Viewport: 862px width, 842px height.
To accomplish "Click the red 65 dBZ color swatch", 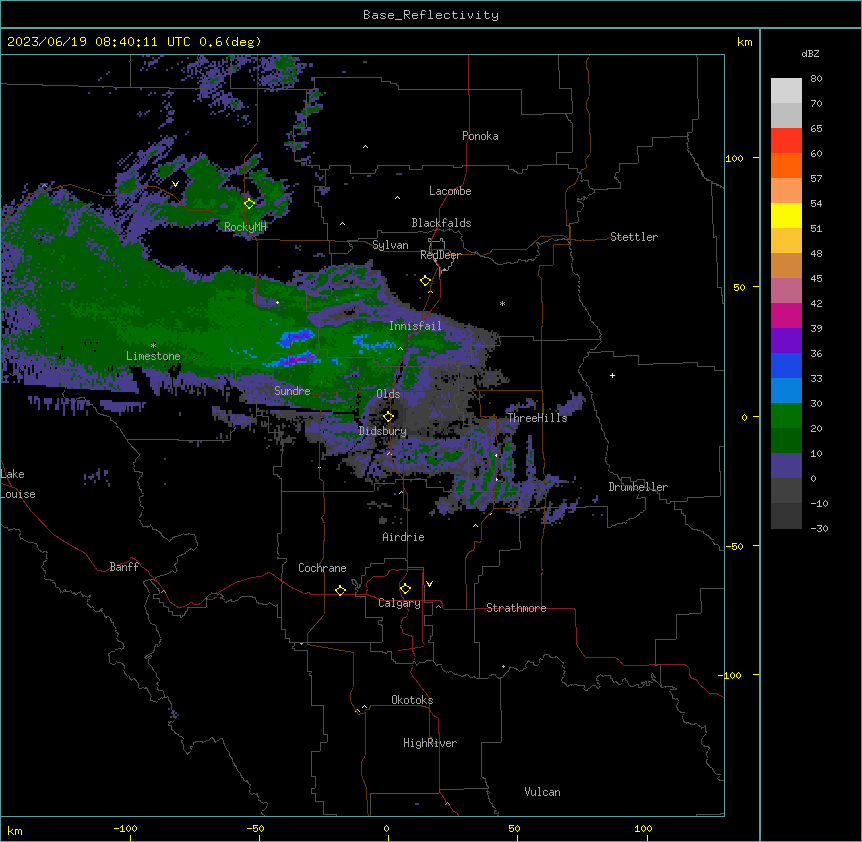I will pyautogui.click(x=786, y=140).
